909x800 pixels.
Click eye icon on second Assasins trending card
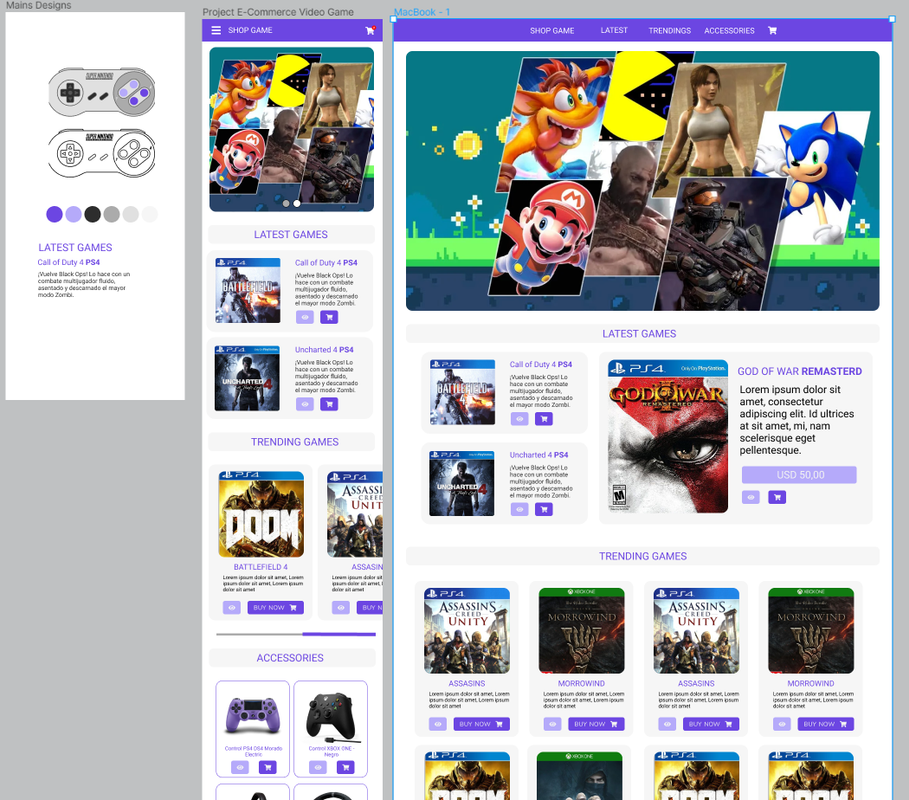point(667,724)
